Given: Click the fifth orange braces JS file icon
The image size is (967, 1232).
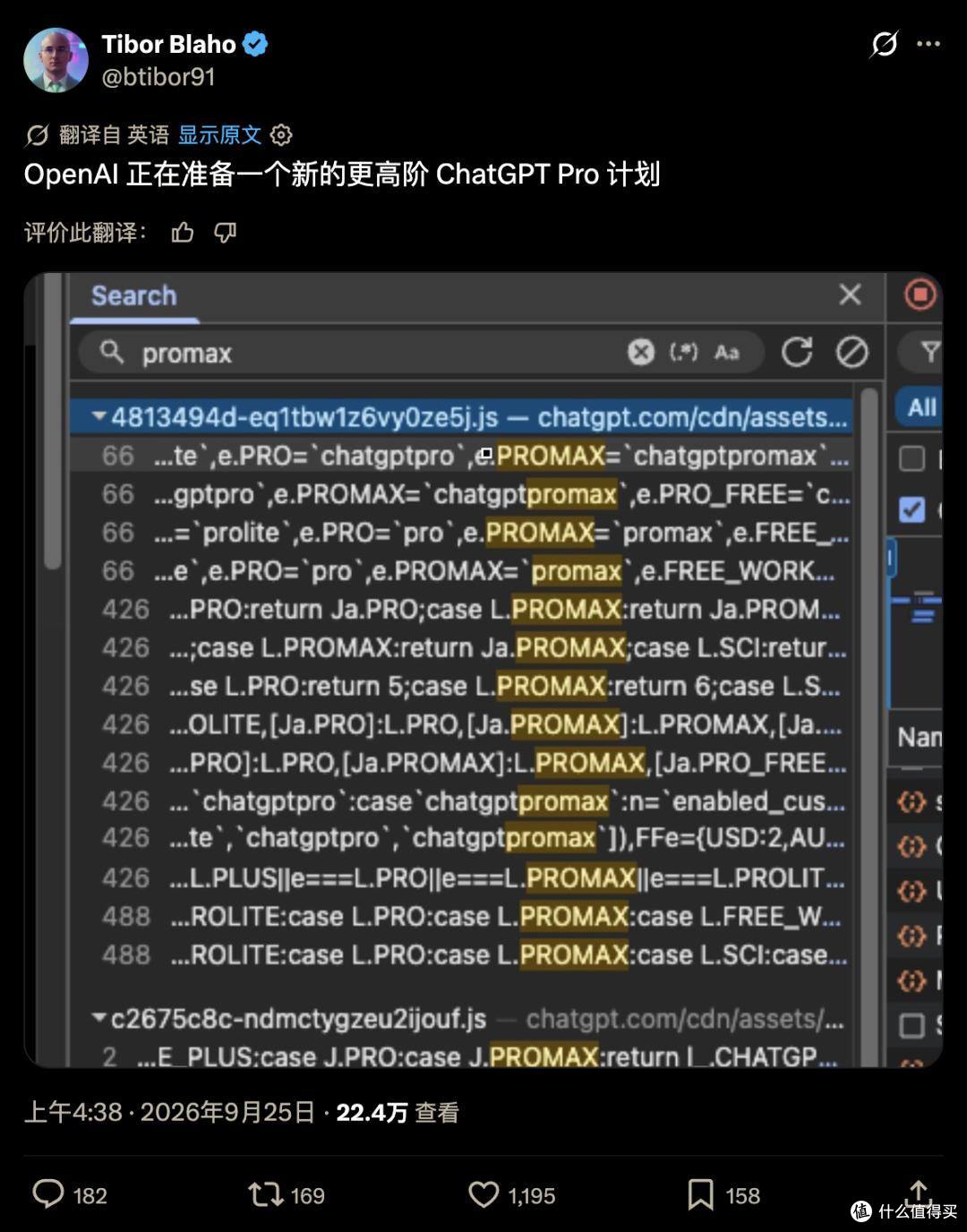Looking at the screenshot, I should coord(911,980).
